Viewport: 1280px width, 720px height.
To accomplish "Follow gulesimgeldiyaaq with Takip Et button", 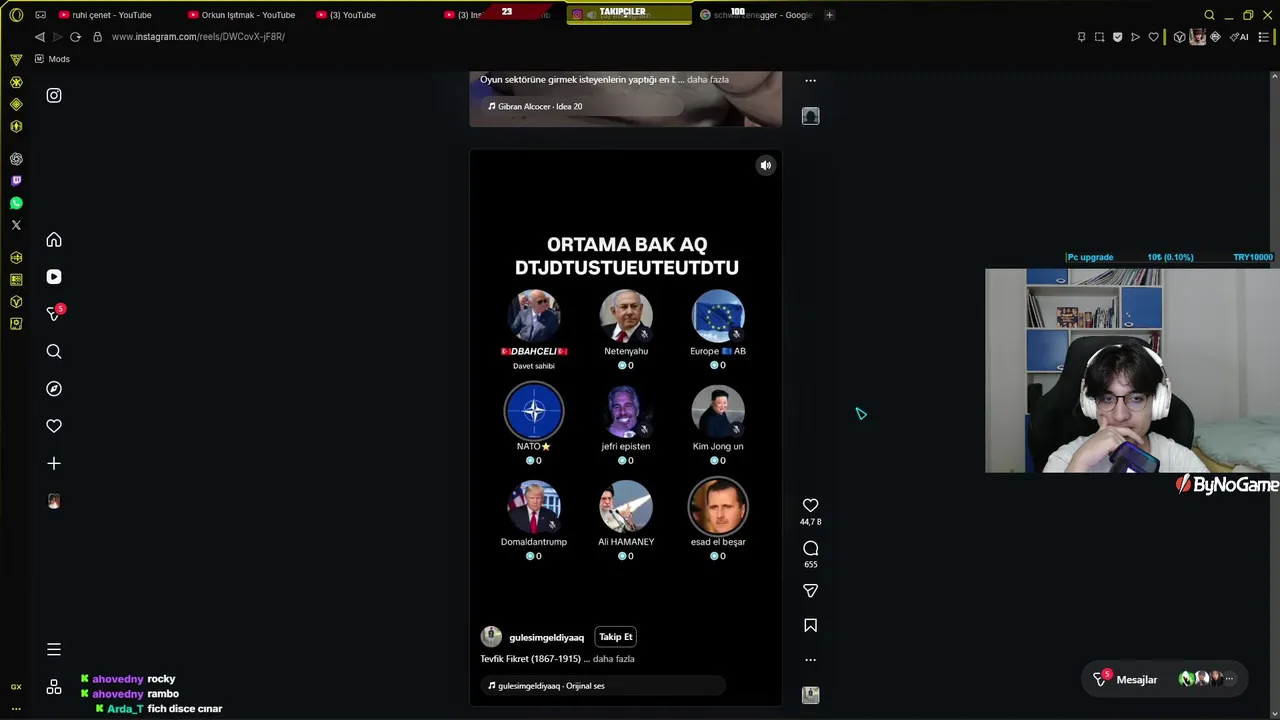I will [x=615, y=637].
